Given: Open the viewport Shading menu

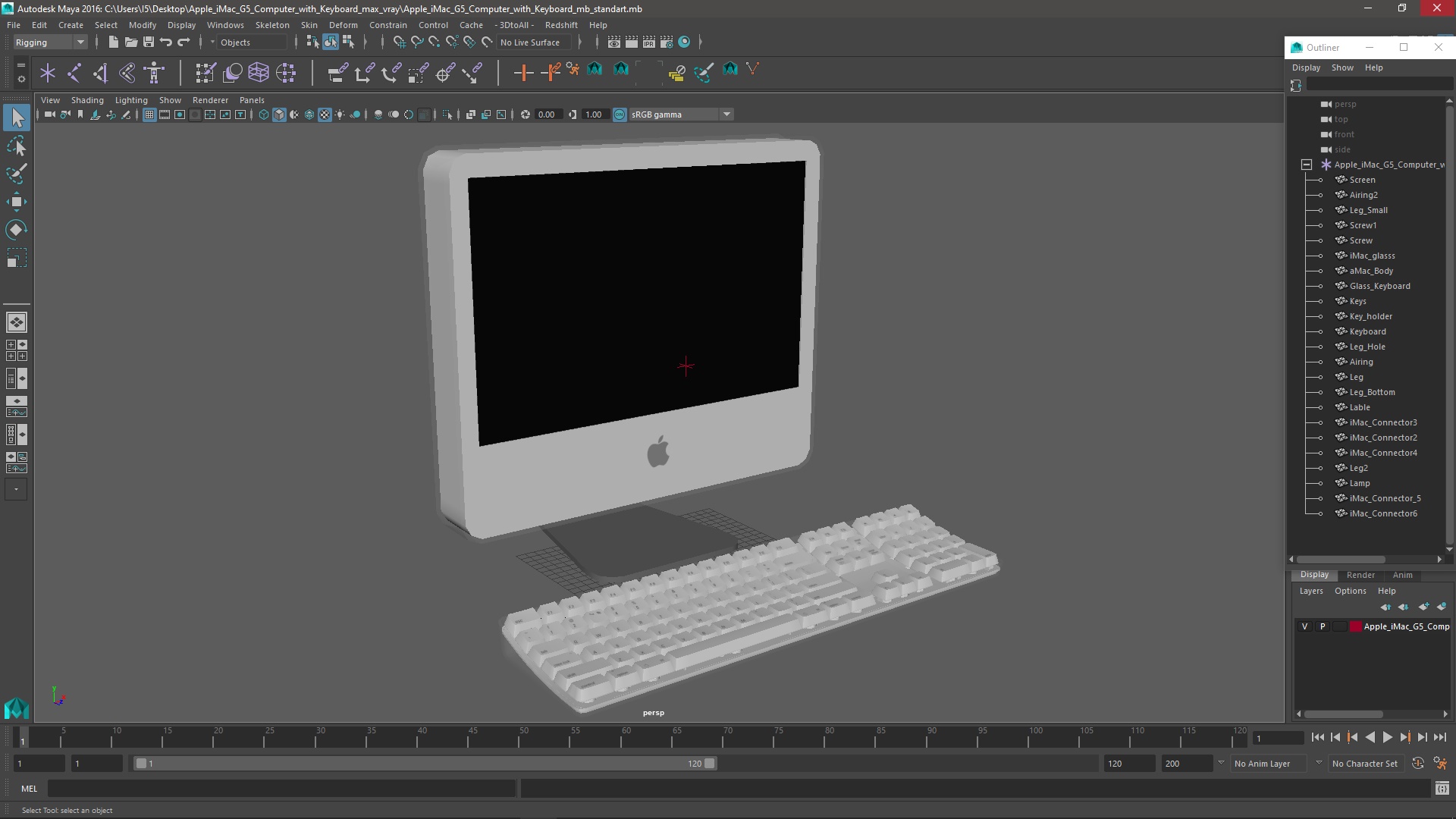Looking at the screenshot, I should (87, 100).
